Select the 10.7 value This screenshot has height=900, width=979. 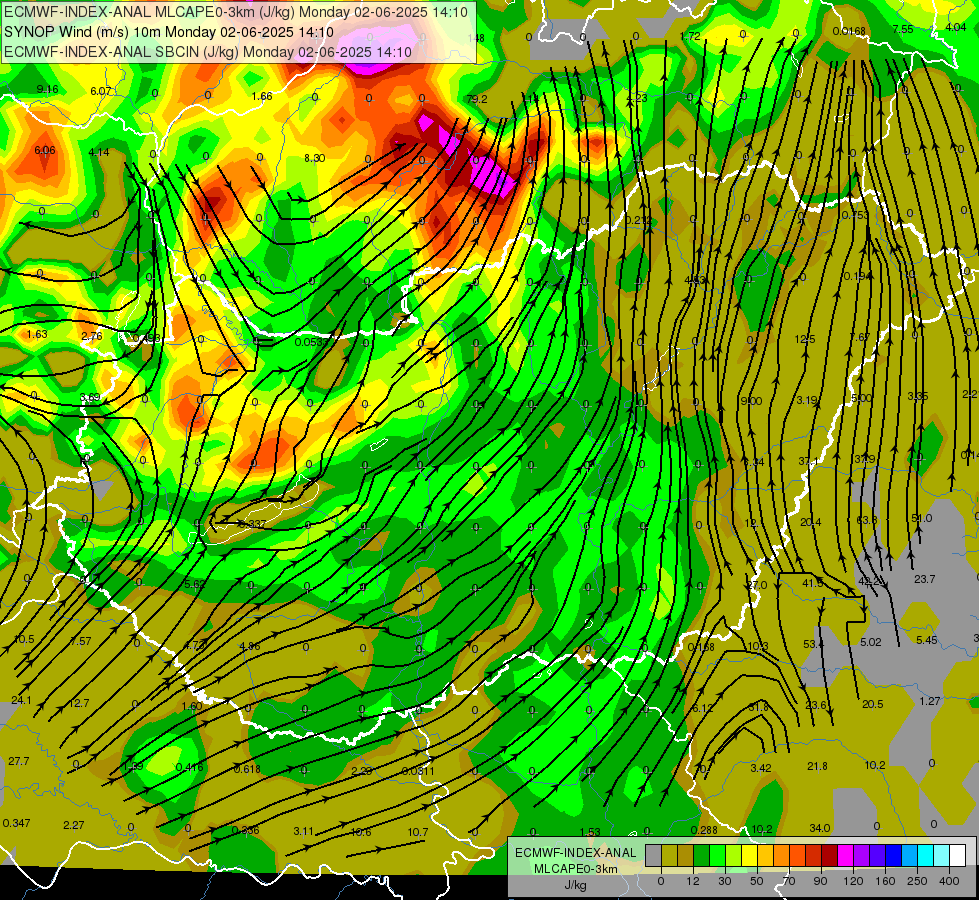pos(418,832)
